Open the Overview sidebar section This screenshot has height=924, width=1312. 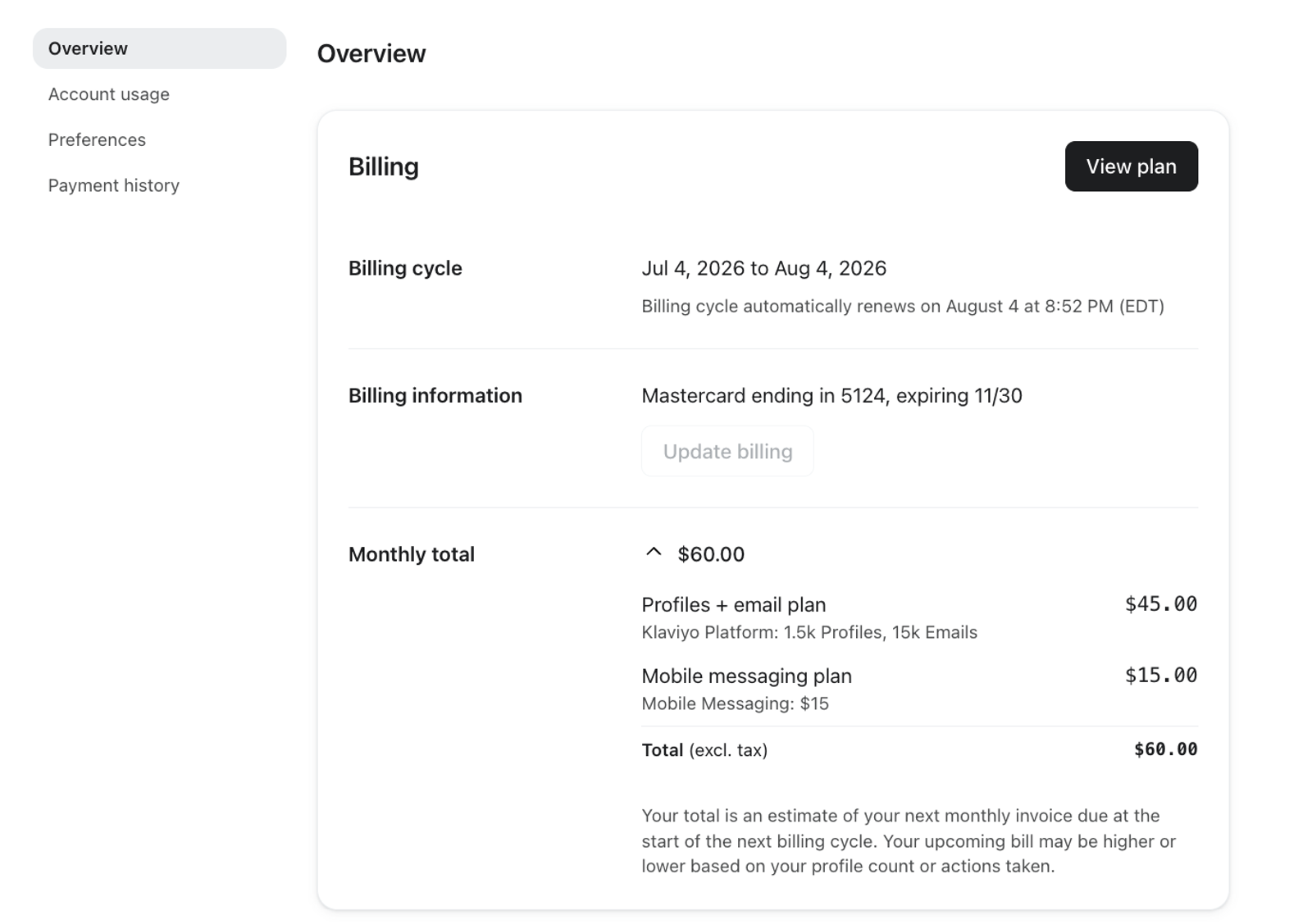(x=159, y=48)
